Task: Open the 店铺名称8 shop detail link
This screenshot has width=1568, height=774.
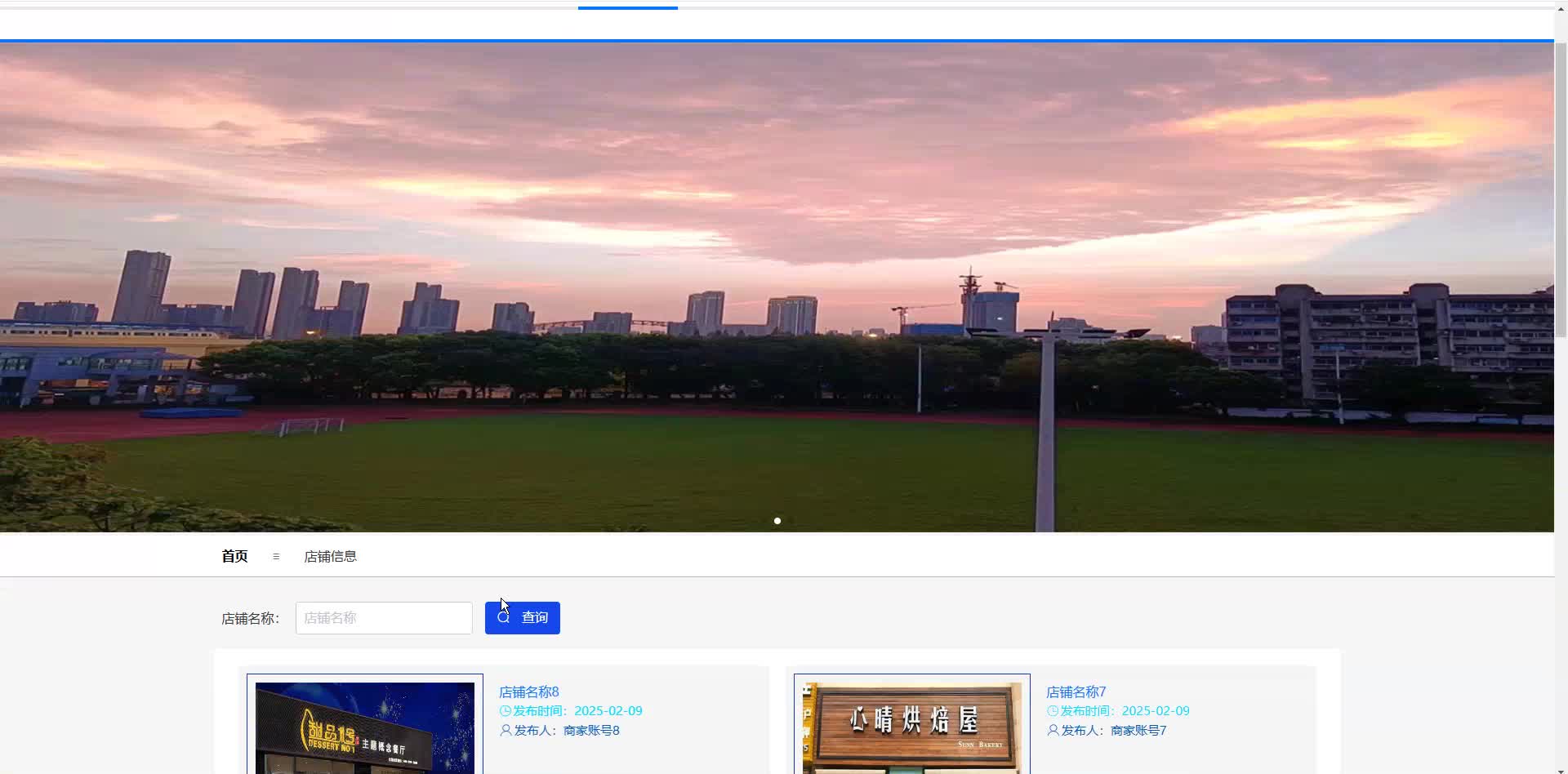Action: (528, 692)
